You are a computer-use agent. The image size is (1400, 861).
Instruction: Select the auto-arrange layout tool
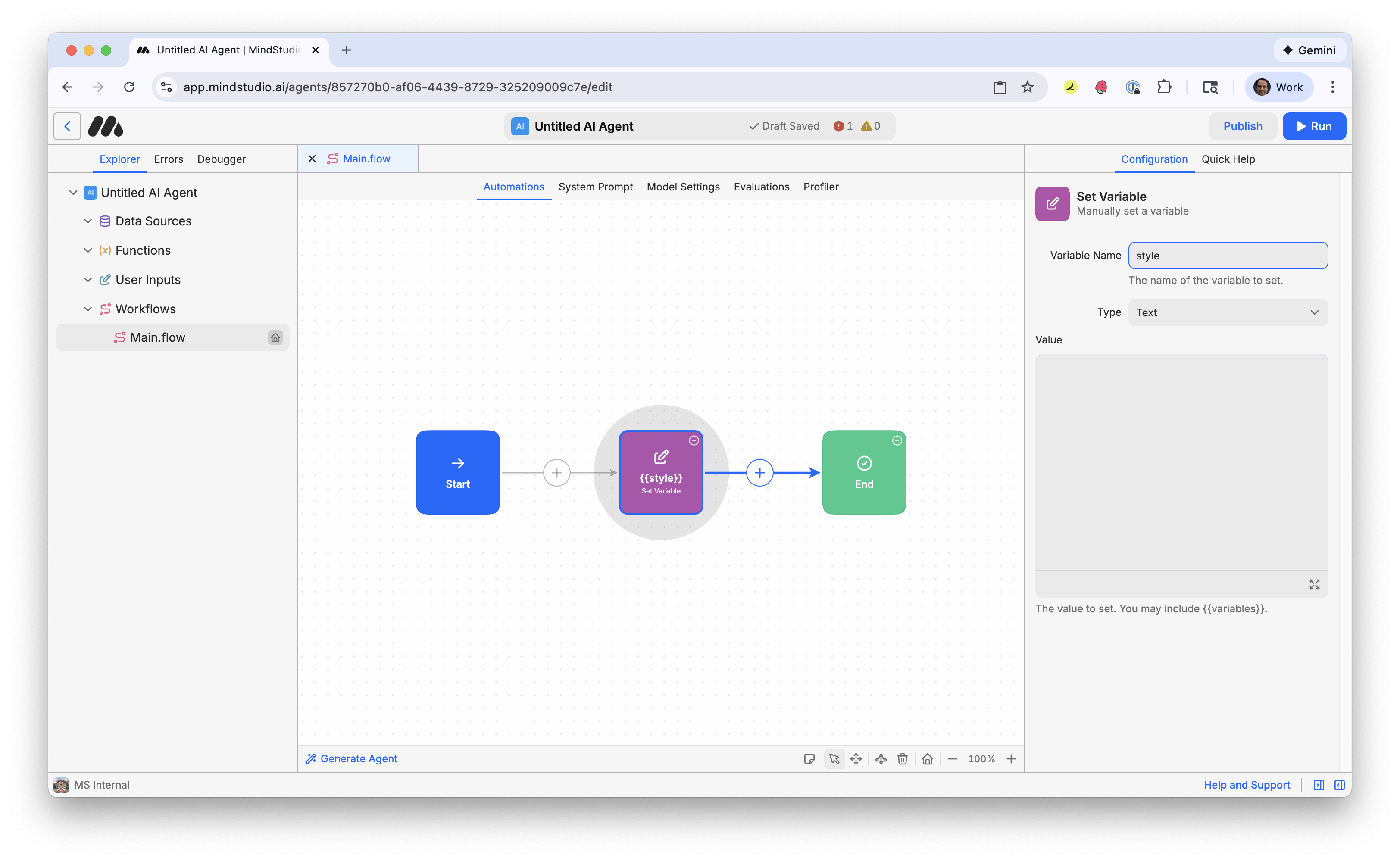(881, 758)
